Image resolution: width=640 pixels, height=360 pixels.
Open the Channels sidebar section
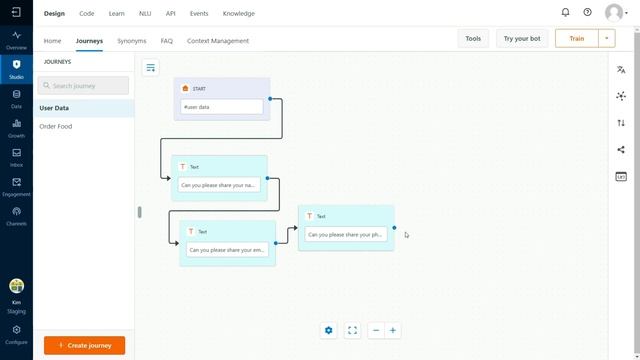tap(16, 217)
